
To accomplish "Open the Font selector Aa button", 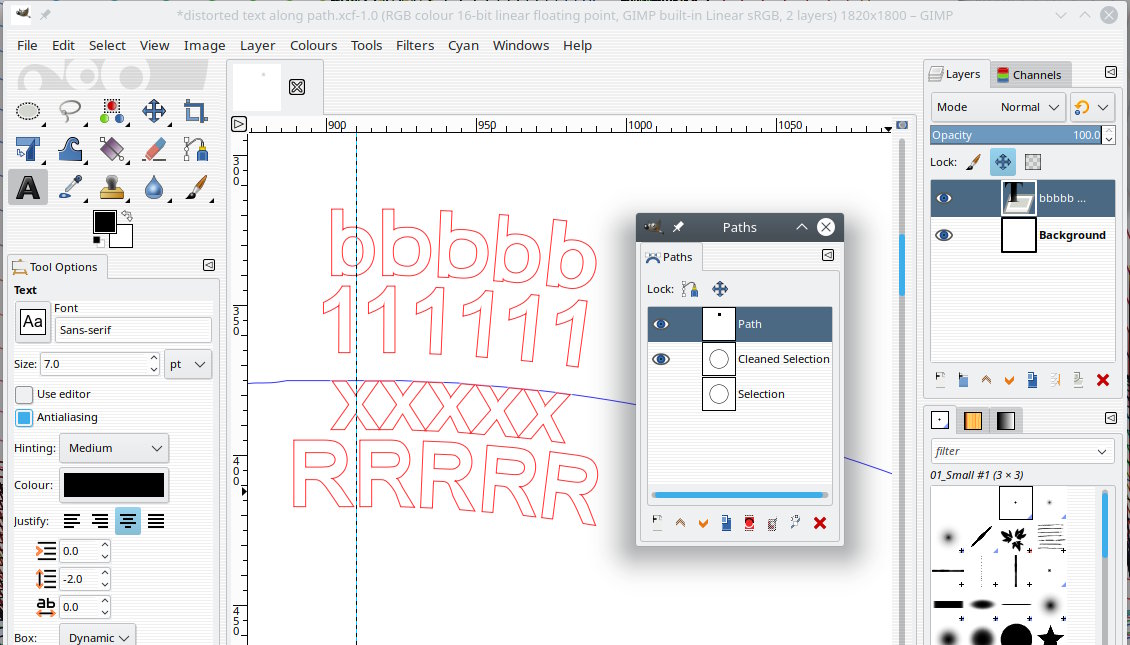I will 32,321.
